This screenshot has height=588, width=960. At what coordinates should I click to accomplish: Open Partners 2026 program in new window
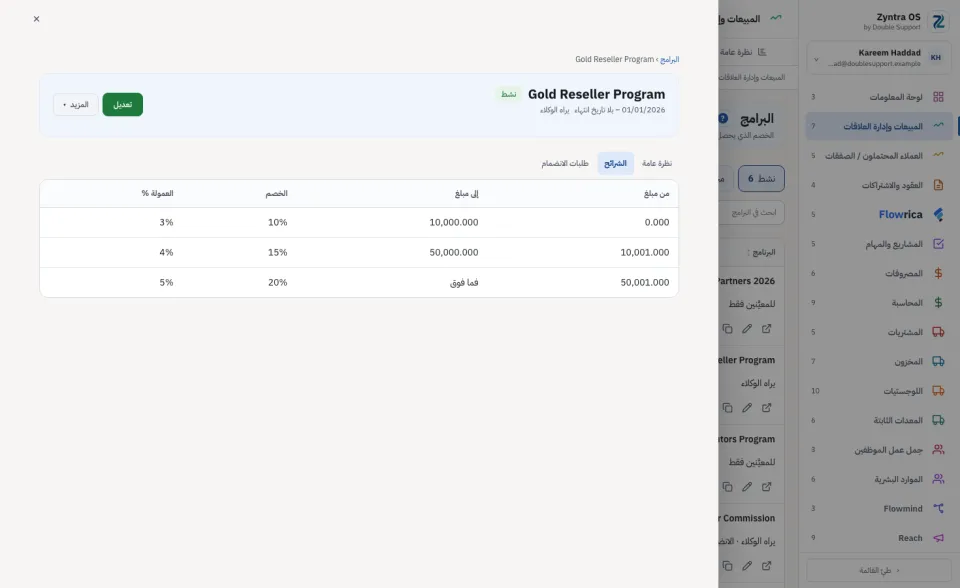pyautogui.click(x=767, y=329)
